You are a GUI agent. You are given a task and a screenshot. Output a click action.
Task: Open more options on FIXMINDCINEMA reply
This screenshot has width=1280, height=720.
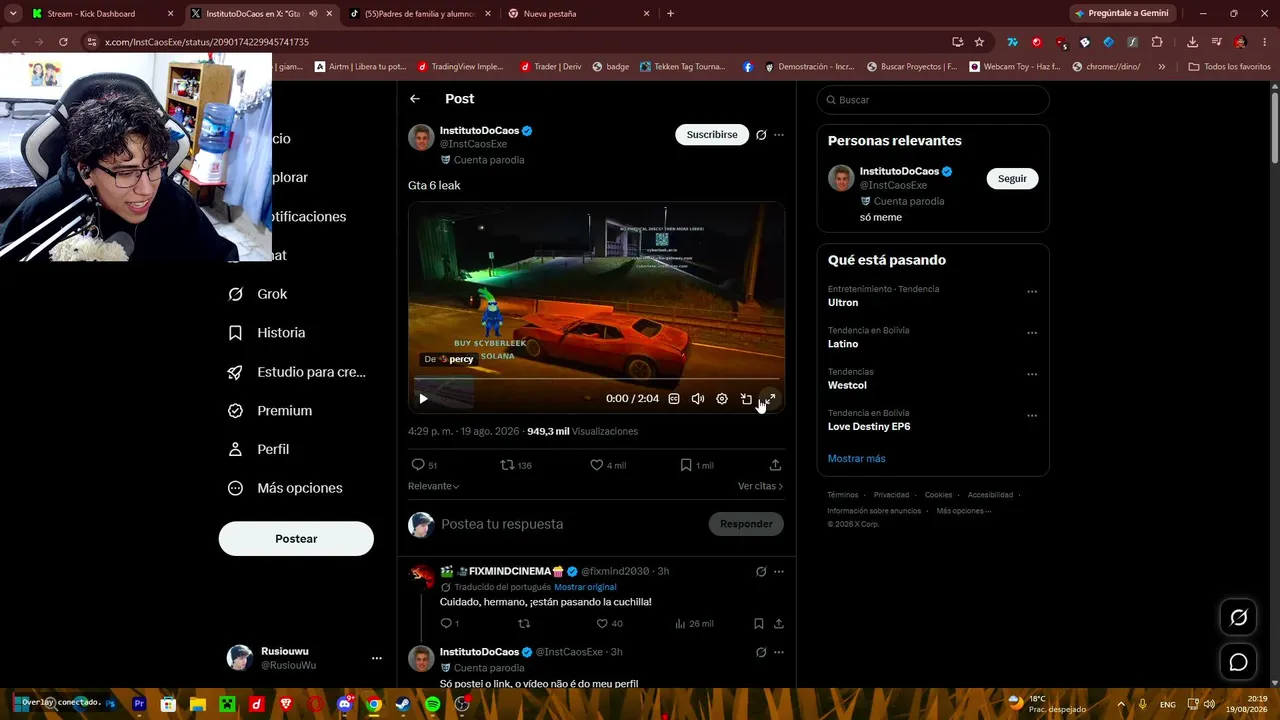779,572
